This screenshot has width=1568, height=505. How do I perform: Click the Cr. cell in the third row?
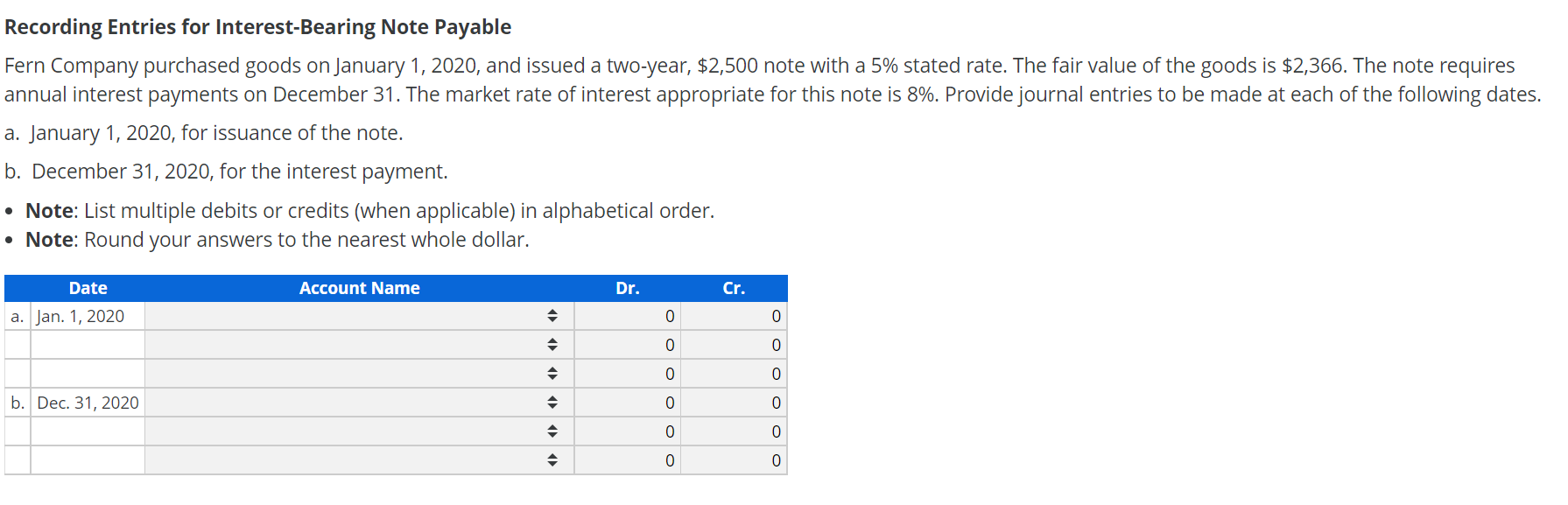[x=734, y=373]
